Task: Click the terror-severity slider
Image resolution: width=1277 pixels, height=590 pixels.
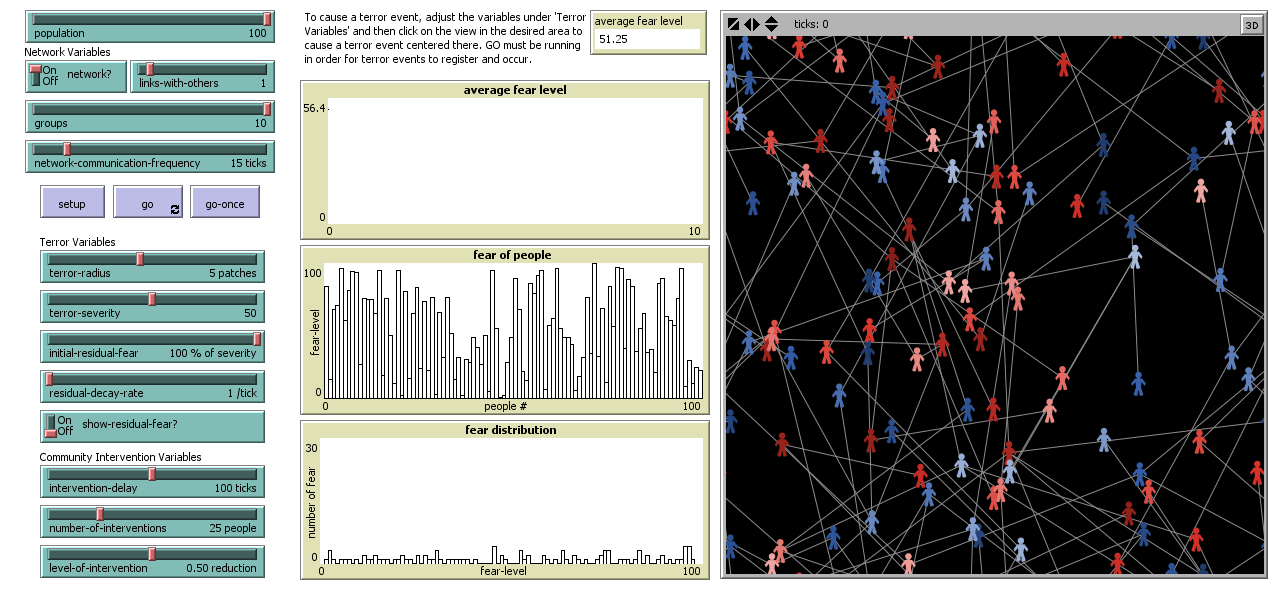Action: [152, 306]
